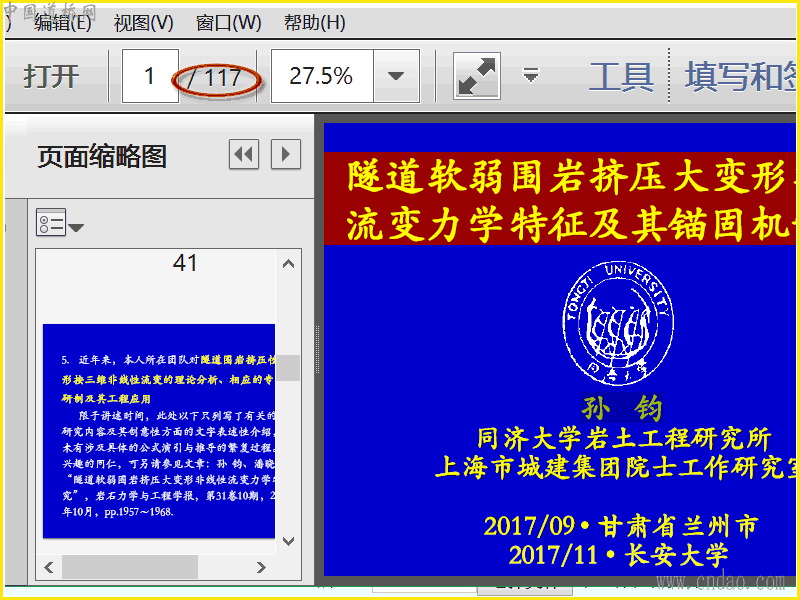
Task: Open the zoom level dropdown arrow
Action: click(x=396, y=76)
